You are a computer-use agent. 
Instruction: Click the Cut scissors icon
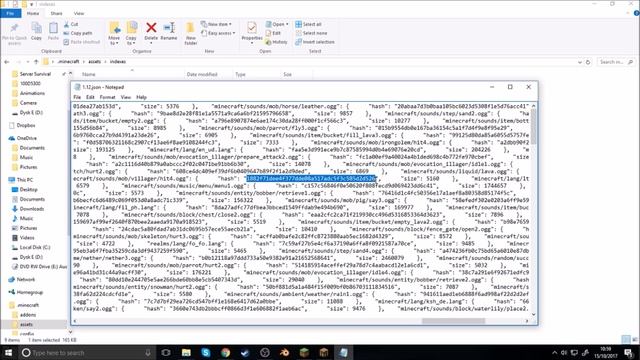(67, 24)
